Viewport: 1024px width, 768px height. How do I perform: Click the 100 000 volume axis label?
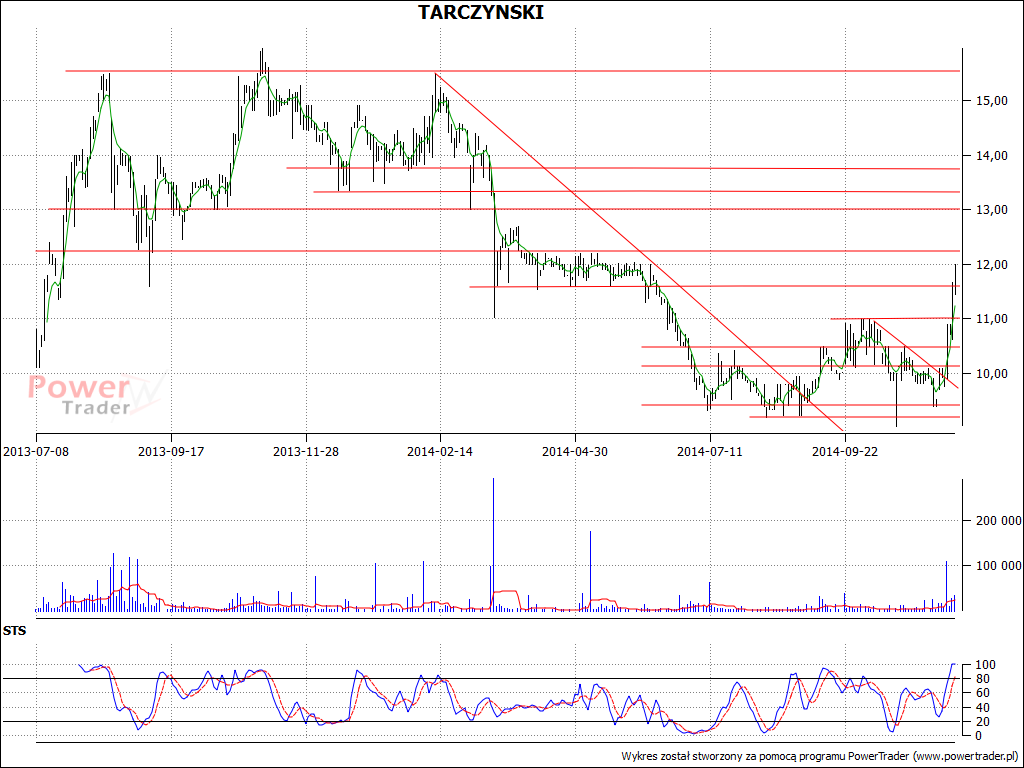pyautogui.click(x=999, y=566)
